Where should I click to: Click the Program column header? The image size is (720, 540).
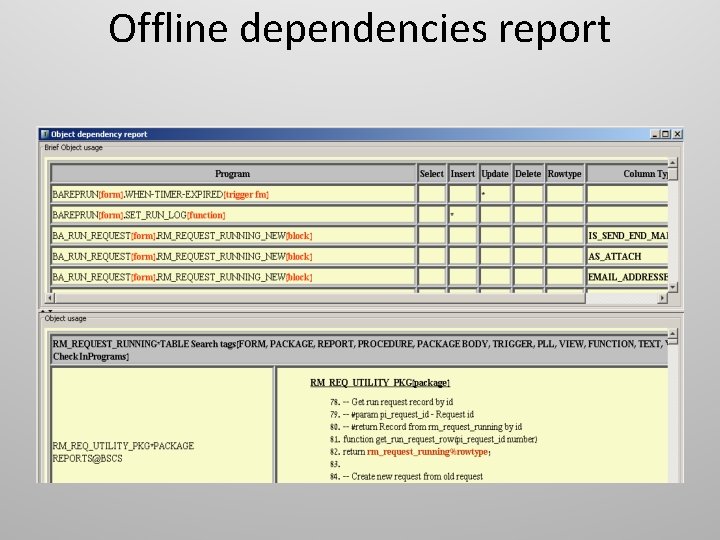[233, 174]
